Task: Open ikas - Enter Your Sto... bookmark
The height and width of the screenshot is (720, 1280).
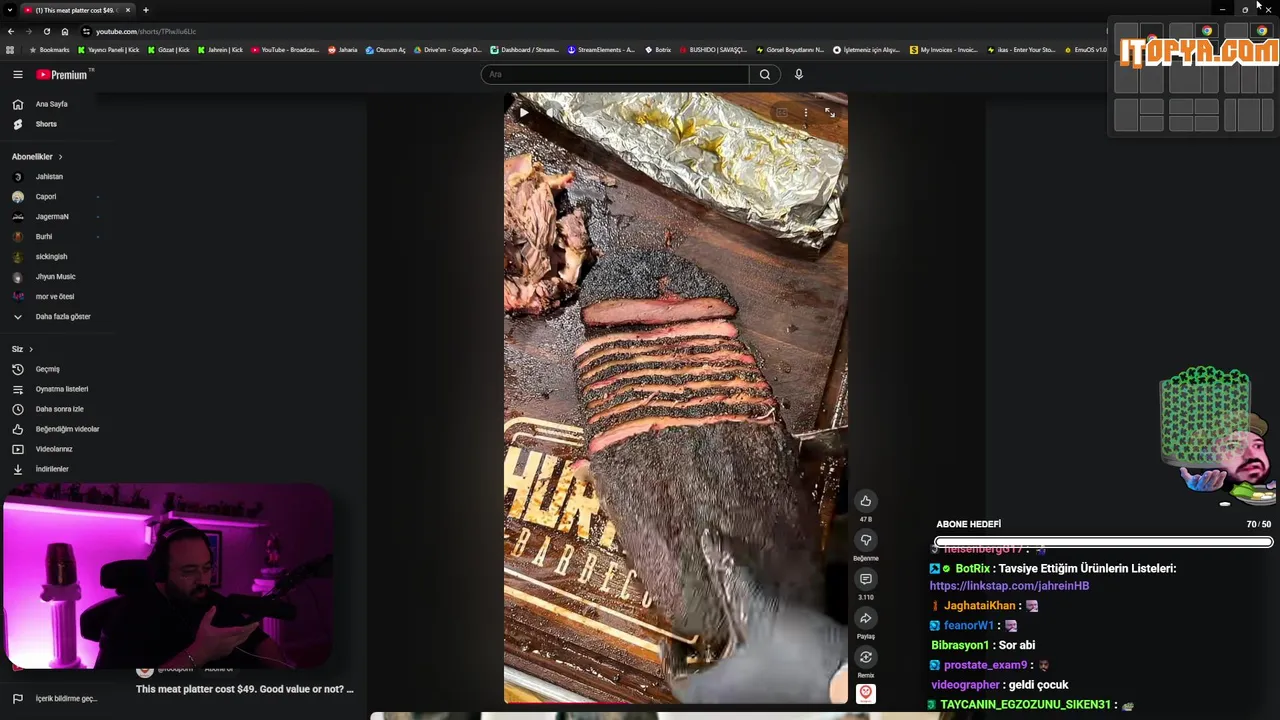Action: (1021, 50)
